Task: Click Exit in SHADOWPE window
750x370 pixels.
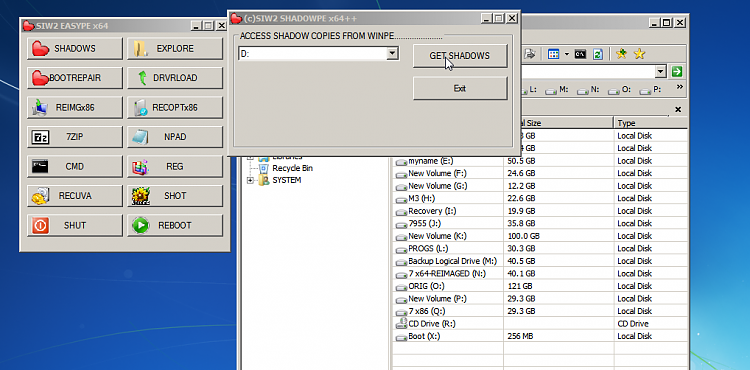Action: tap(460, 88)
